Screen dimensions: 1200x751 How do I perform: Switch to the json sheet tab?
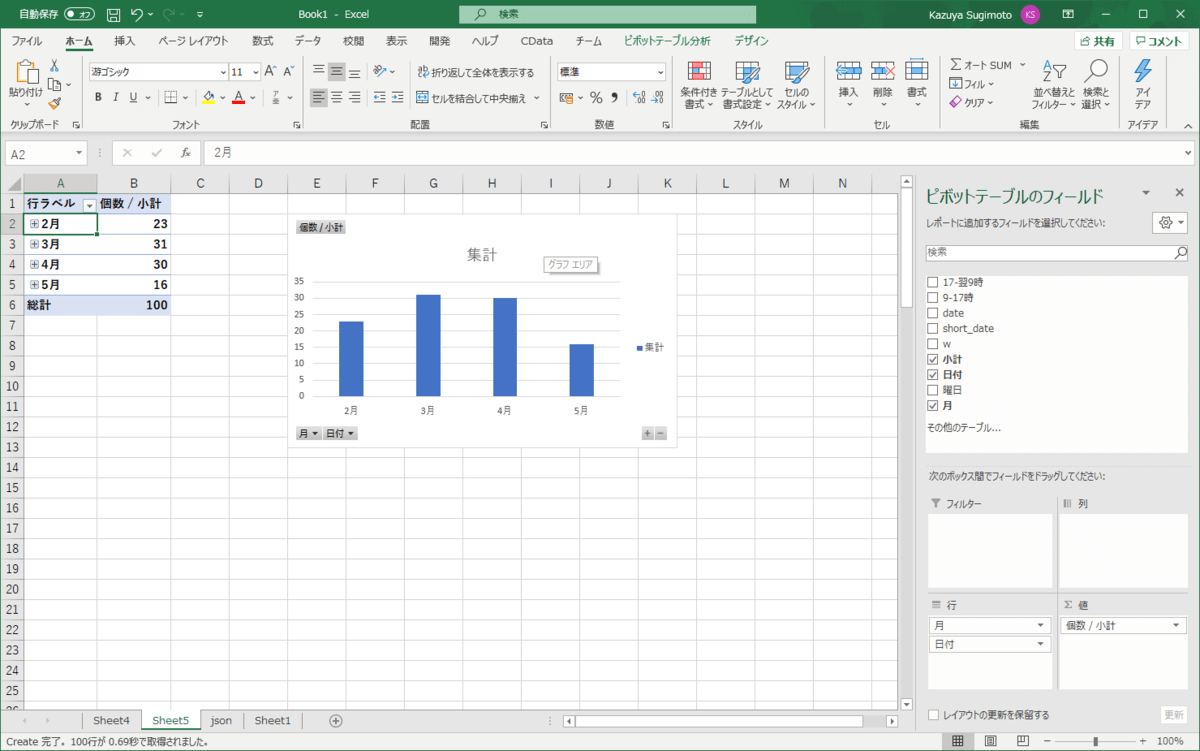(221, 720)
